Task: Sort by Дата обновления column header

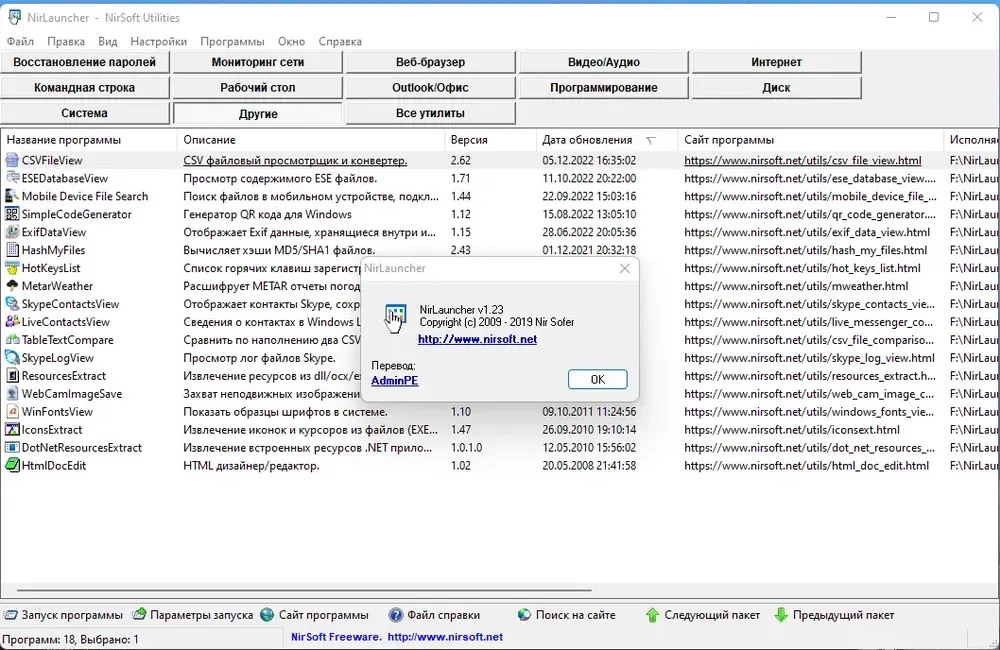Action: click(587, 140)
